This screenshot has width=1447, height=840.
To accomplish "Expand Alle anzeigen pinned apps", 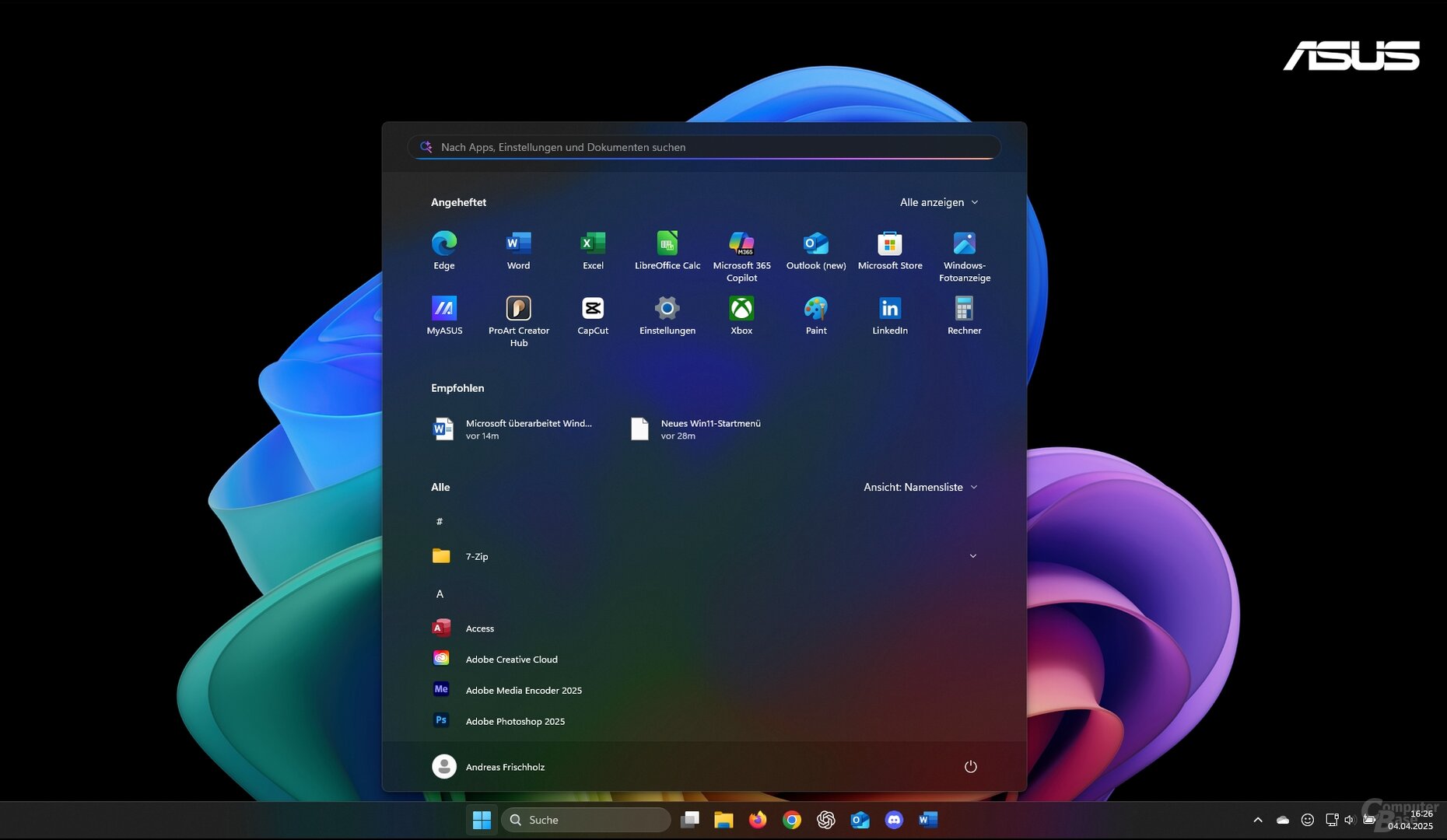I will (x=939, y=202).
